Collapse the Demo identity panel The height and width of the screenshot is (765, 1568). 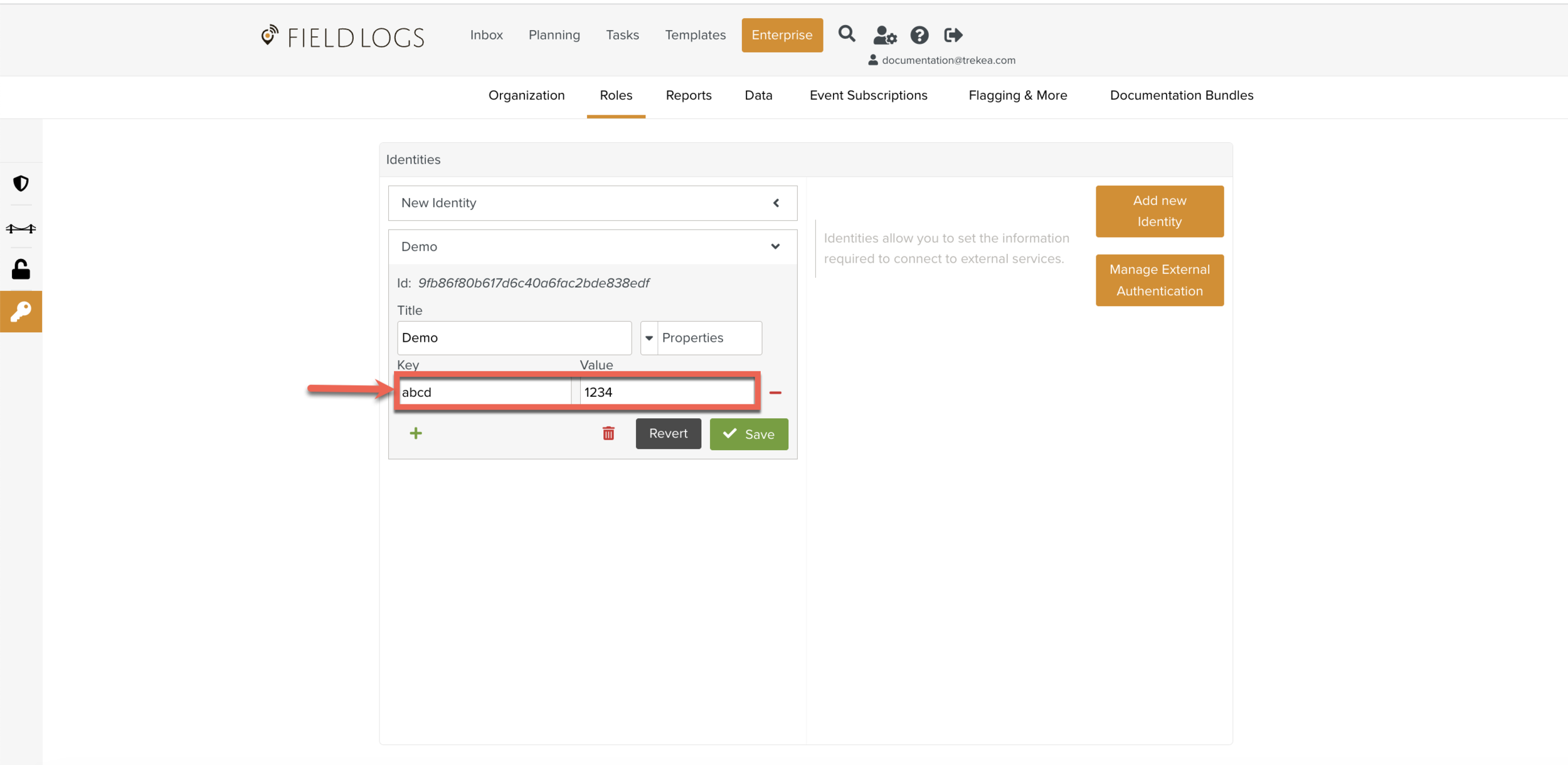775,246
